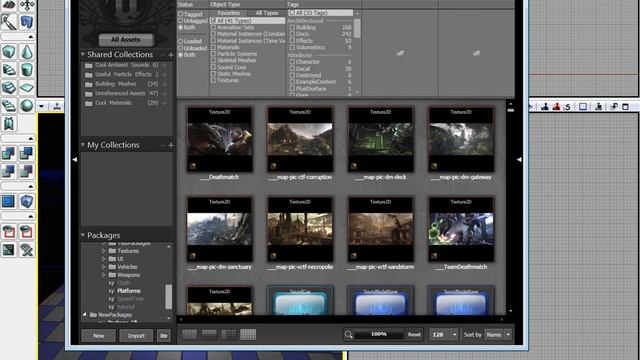
Task: Click the CSG Subtract icon
Action: point(27,153)
